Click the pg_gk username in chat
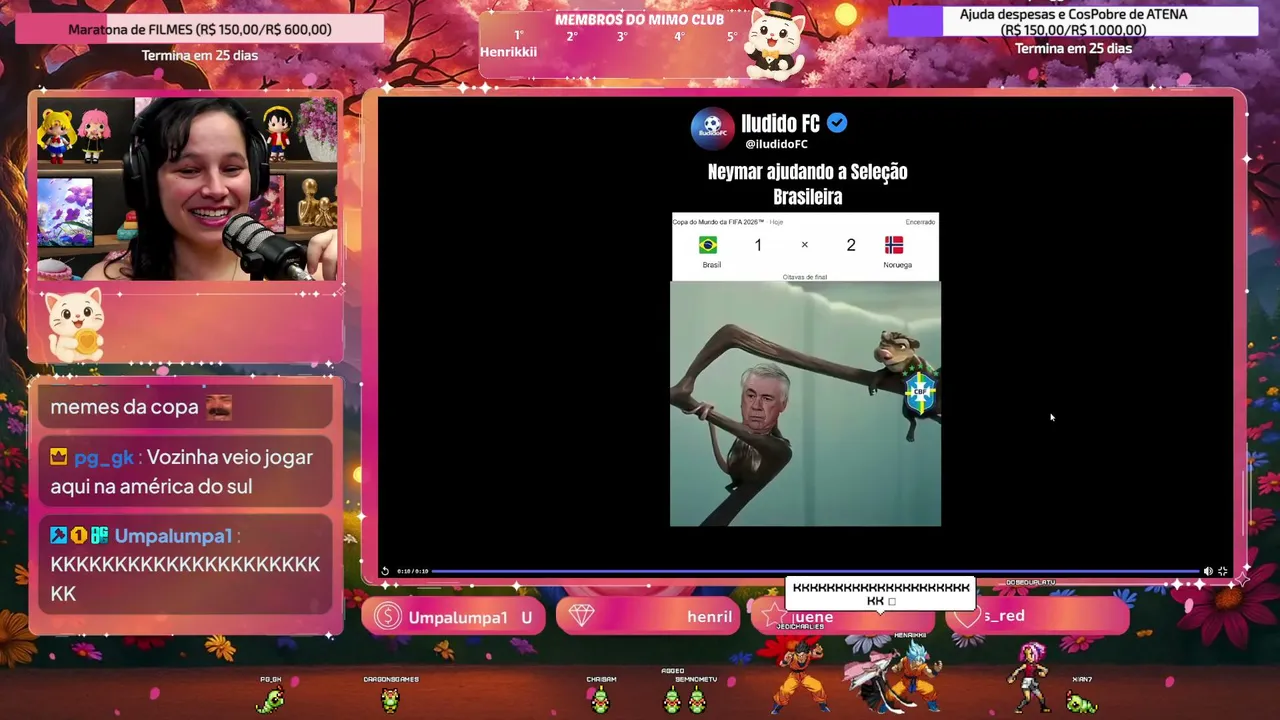 point(104,457)
